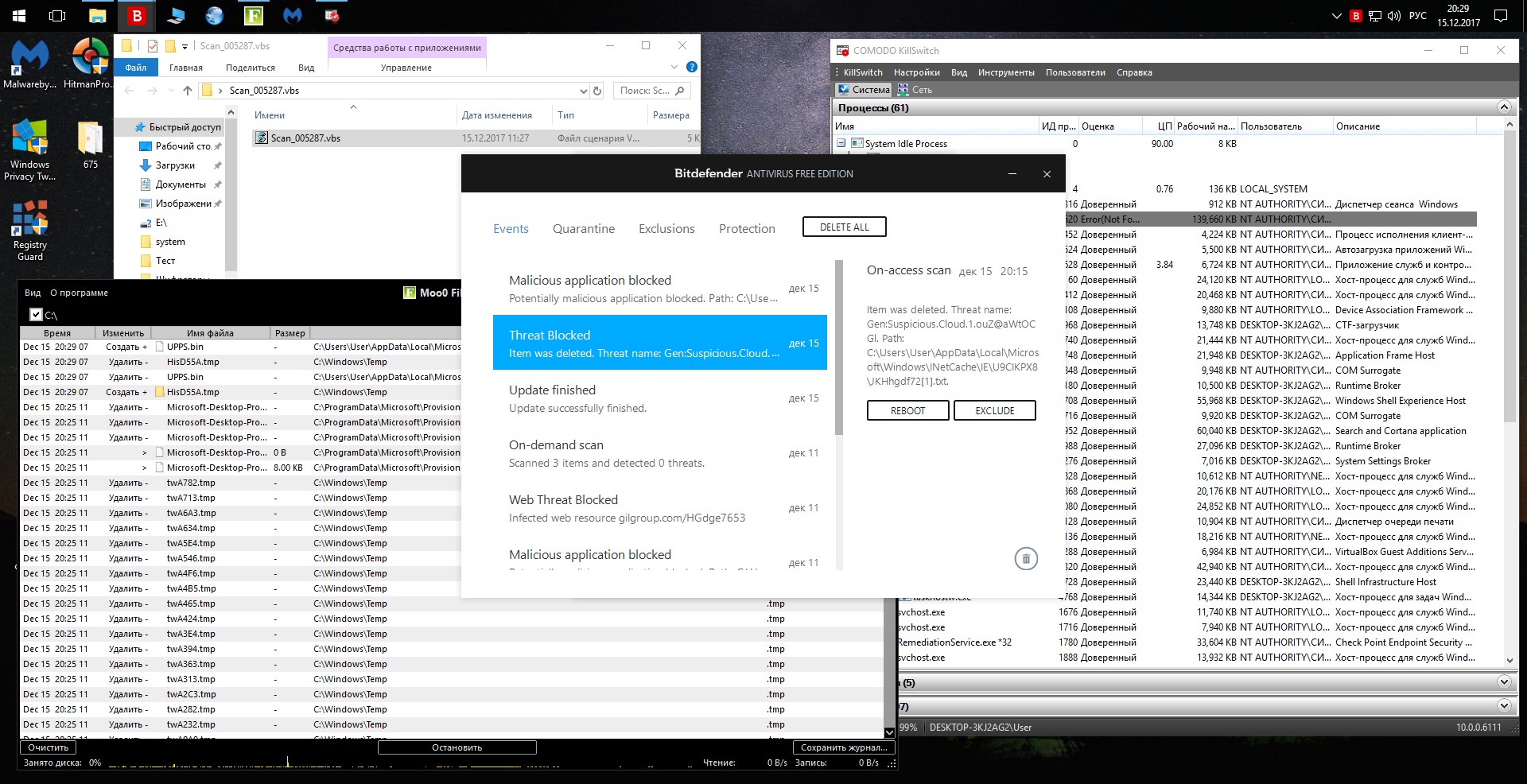Open the Инструменты menu in KillSwitch
This screenshot has height=784, width=1527.
(1006, 72)
